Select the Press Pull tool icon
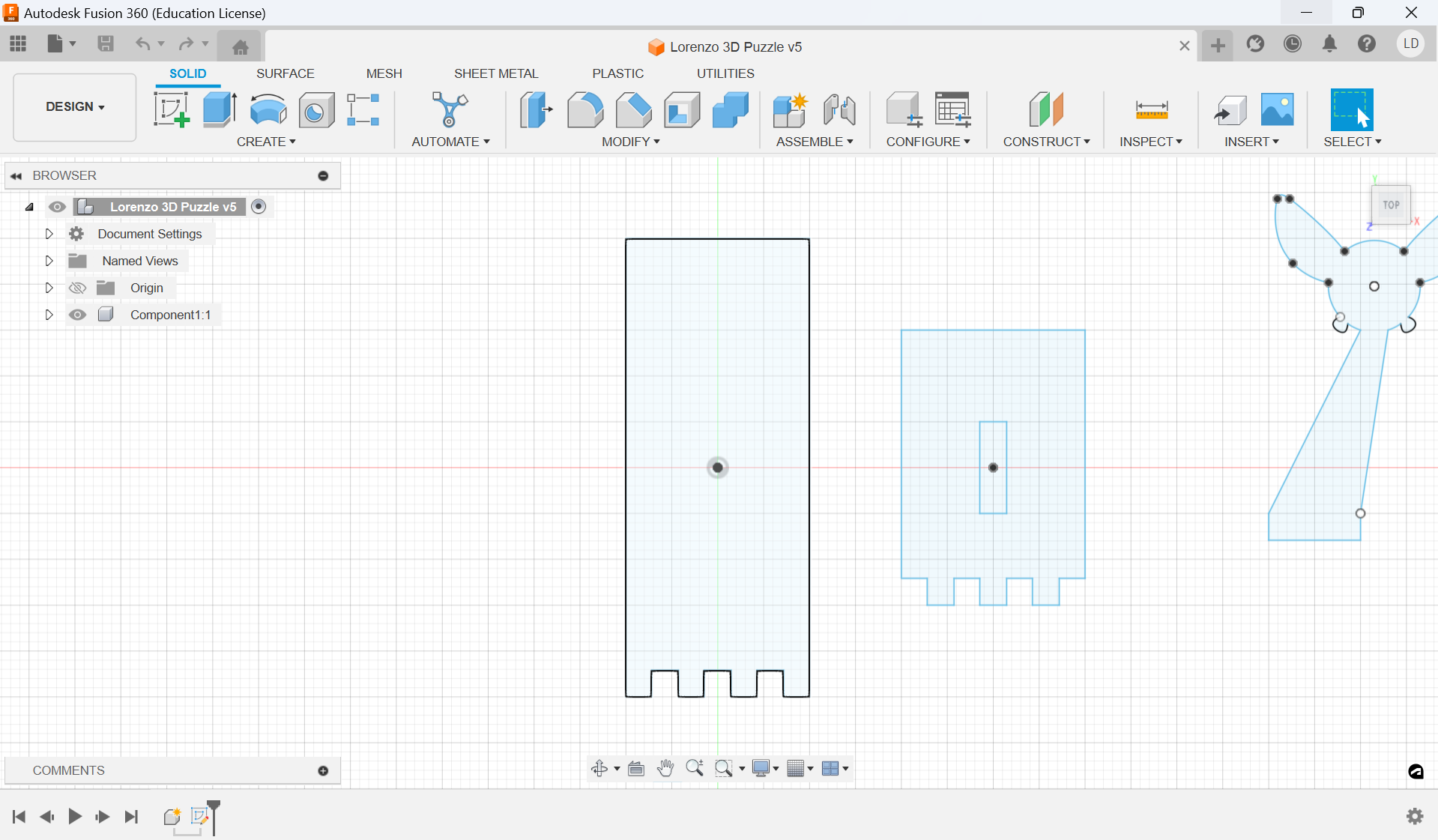 (537, 110)
